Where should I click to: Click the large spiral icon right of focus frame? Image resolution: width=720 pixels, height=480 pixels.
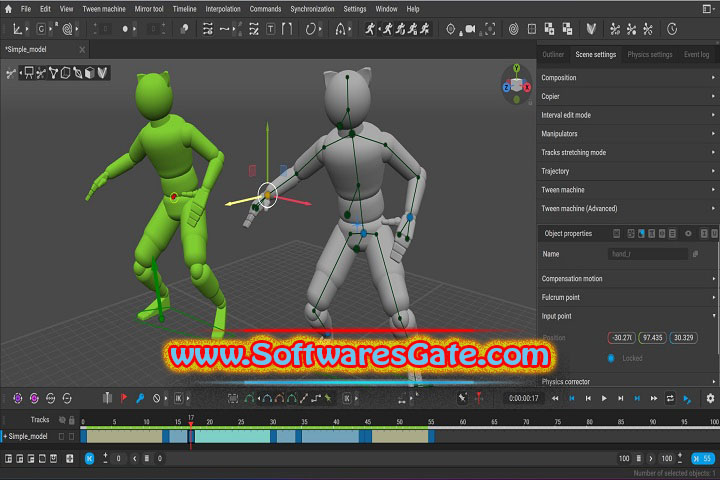[x=513, y=29]
